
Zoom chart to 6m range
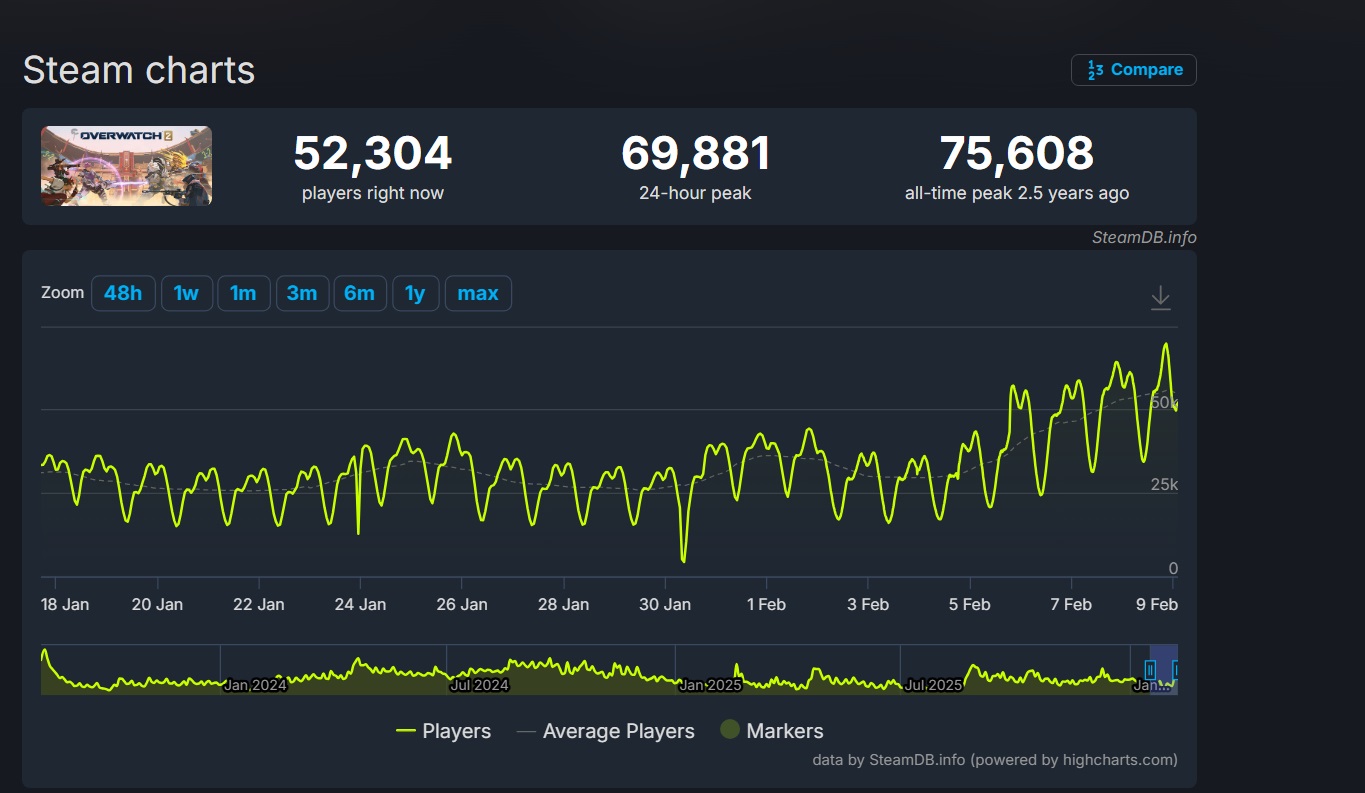pos(359,293)
